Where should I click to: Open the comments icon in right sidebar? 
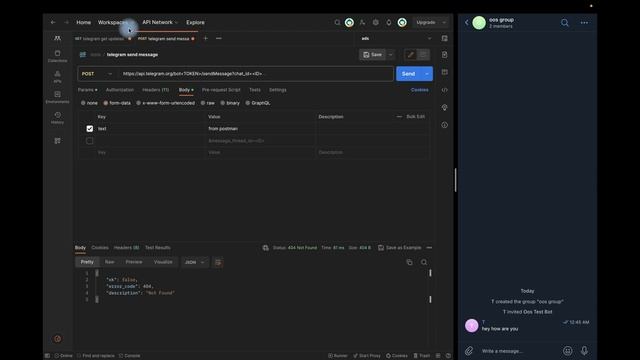tap(444, 72)
